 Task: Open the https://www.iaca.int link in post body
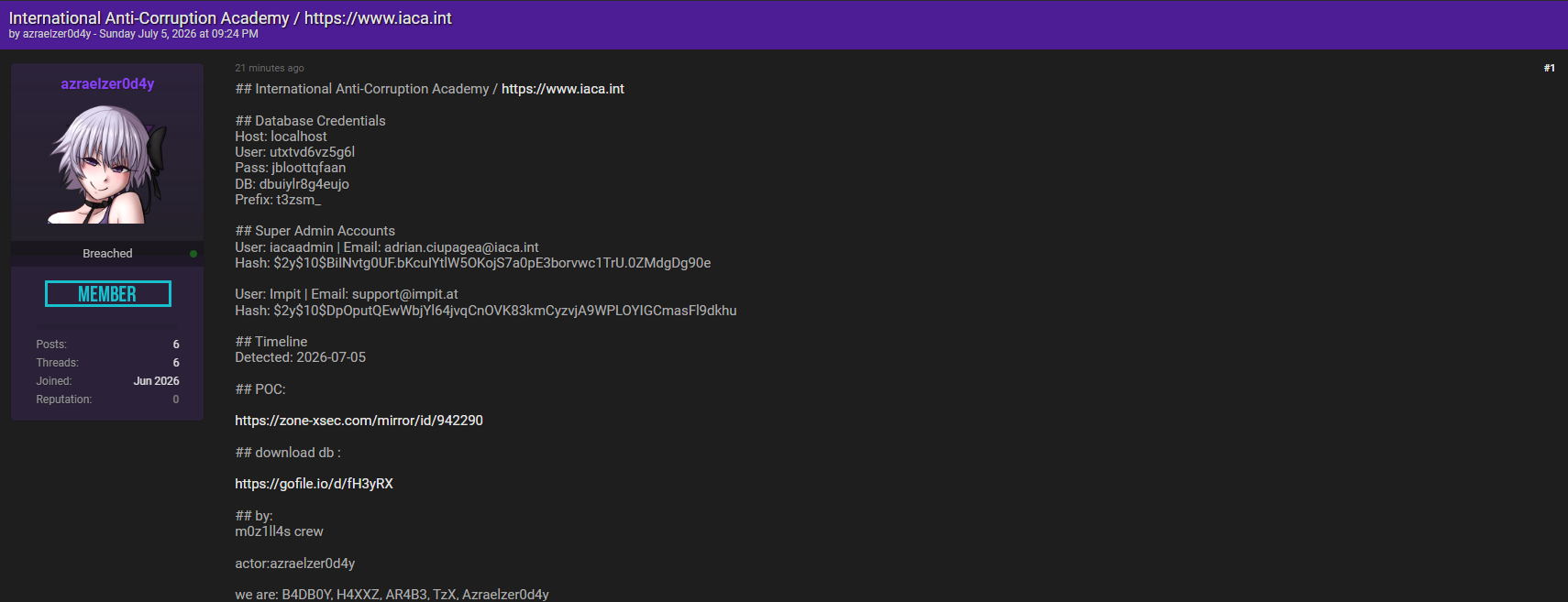(563, 89)
